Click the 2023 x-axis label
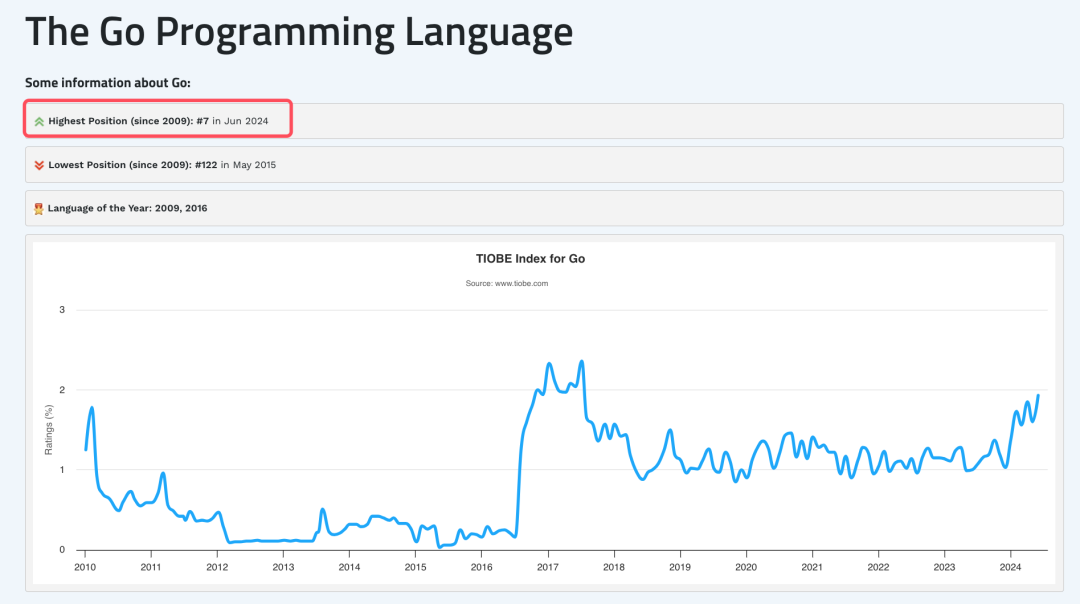This screenshot has width=1080, height=604. tap(944, 567)
